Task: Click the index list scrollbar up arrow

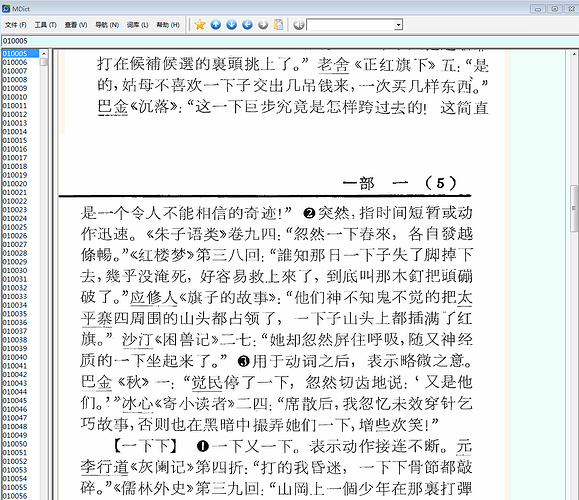Action: point(44,54)
